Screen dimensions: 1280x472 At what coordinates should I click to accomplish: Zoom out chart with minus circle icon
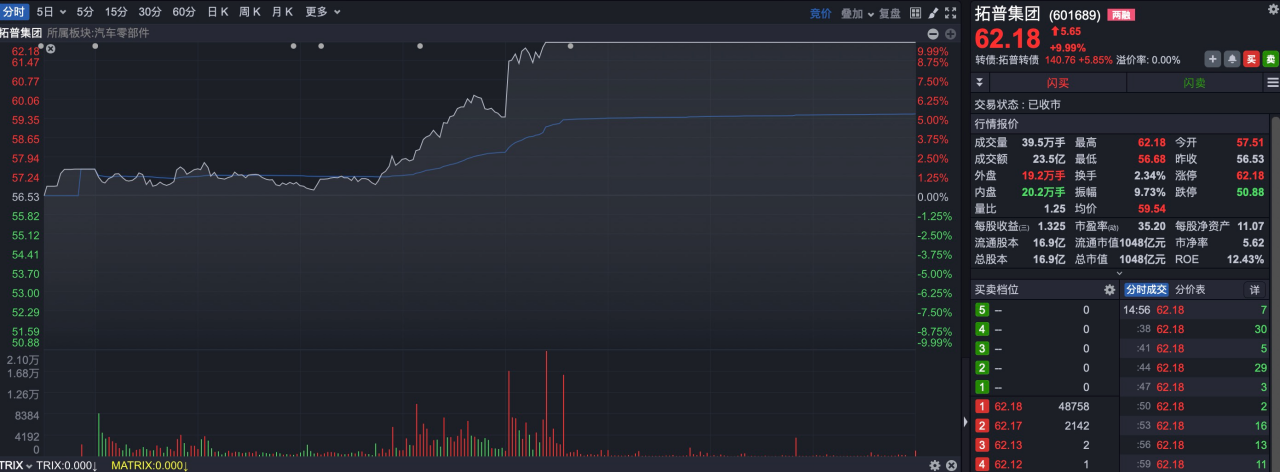click(933, 34)
